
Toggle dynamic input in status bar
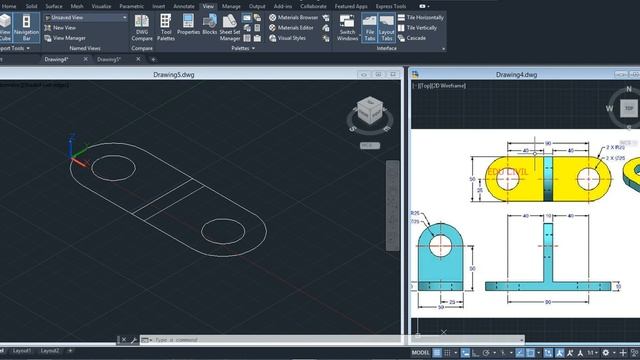click(465, 353)
